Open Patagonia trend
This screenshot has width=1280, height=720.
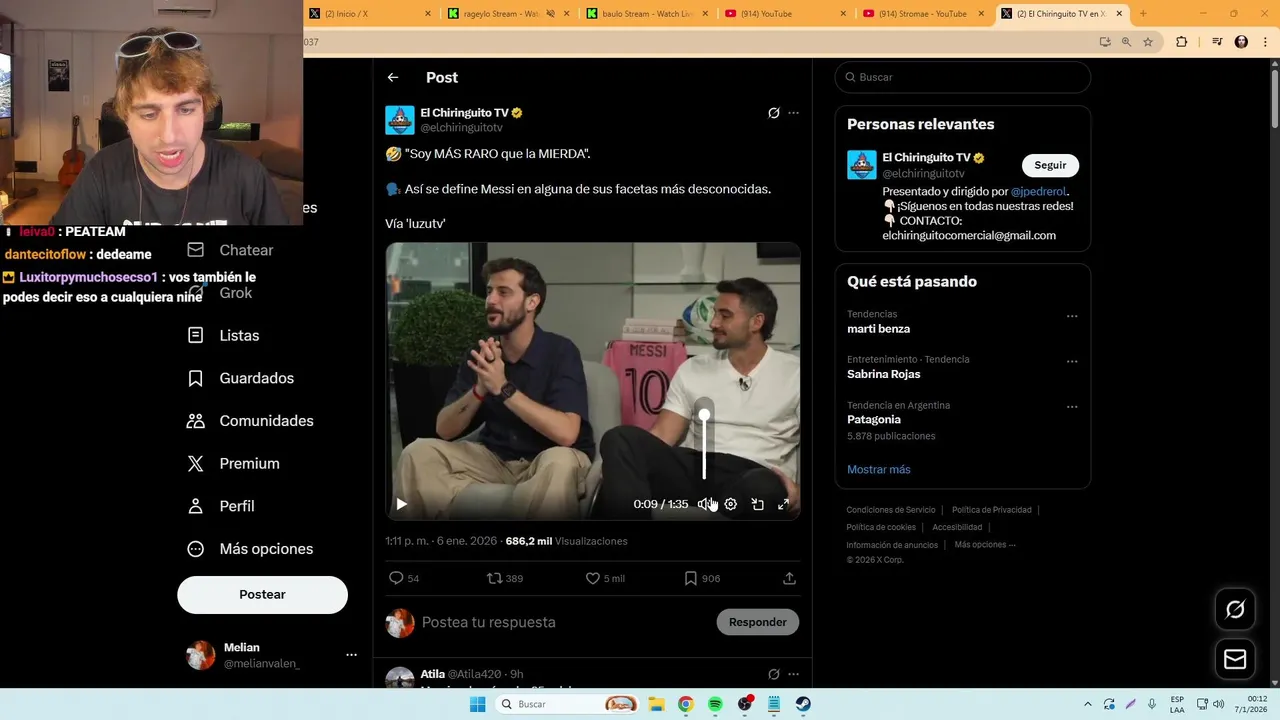click(874, 419)
